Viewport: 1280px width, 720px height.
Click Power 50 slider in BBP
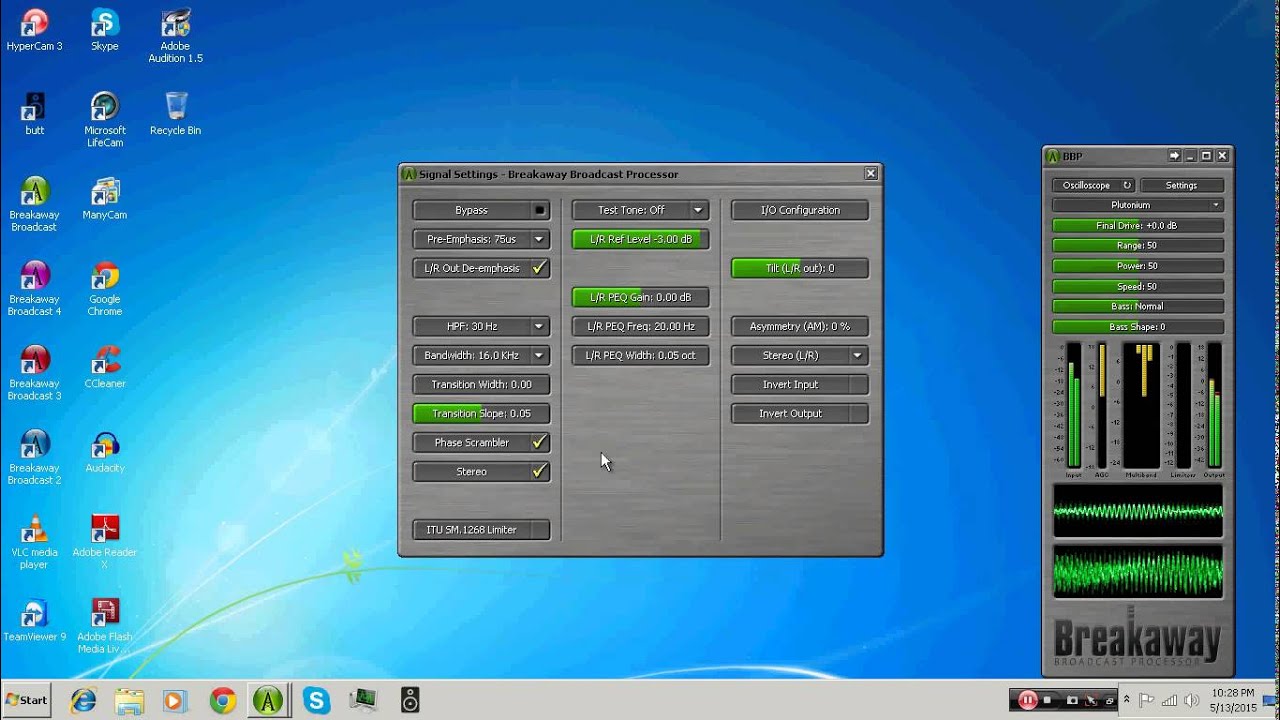click(x=1138, y=266)
